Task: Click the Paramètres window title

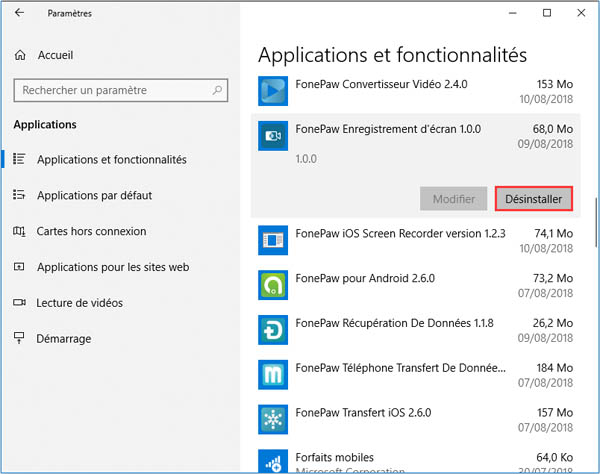Action: click(70, 13)
